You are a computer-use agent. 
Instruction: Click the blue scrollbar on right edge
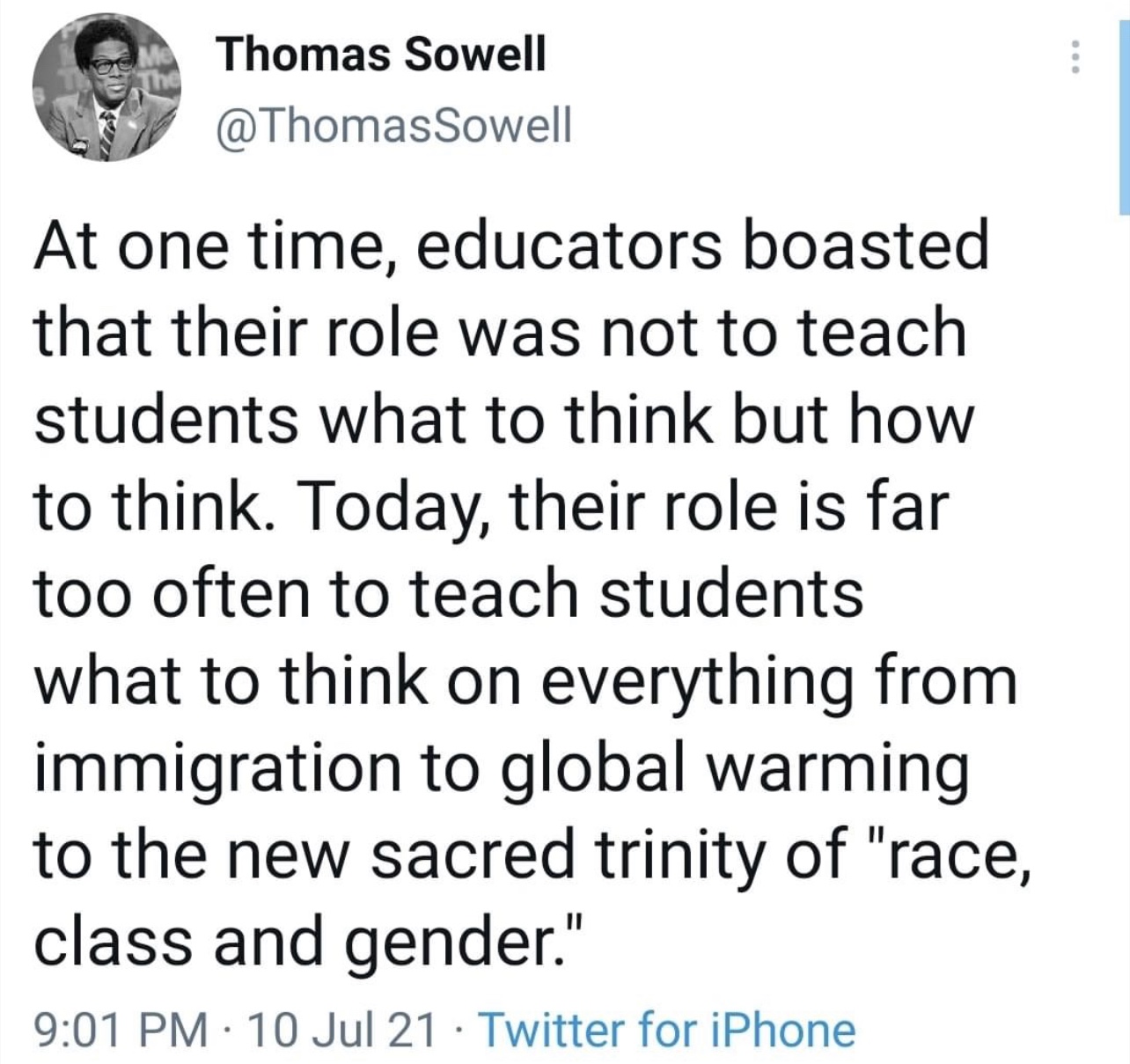1125,107
